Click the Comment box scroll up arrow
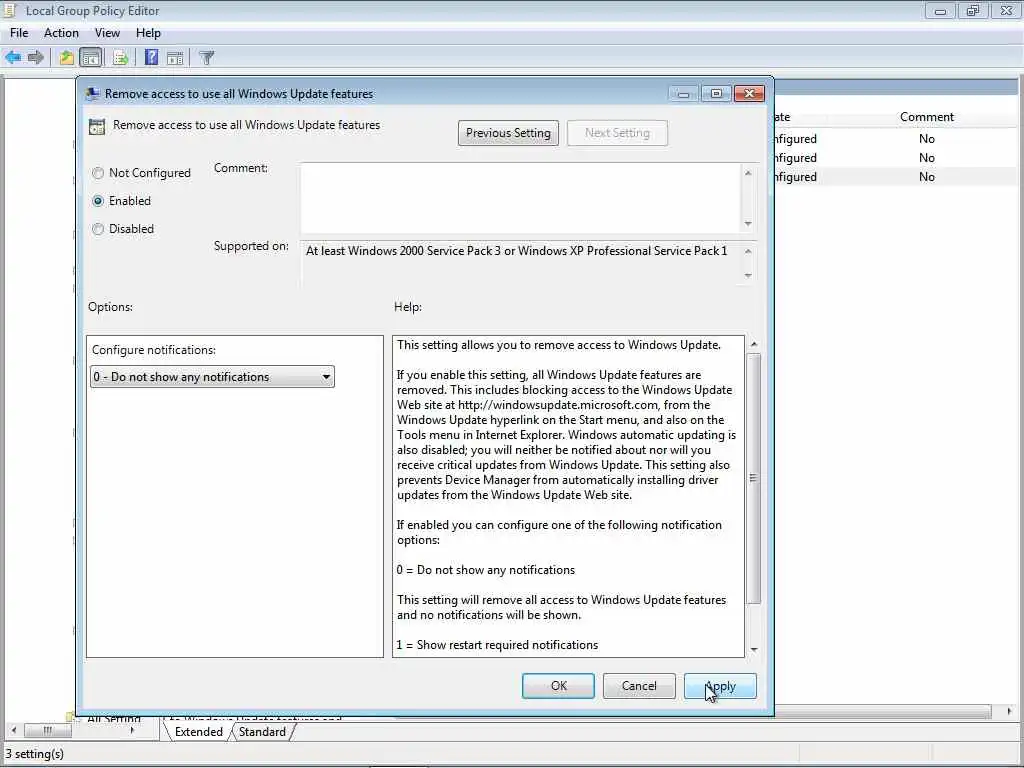Viewport: 1024px width, 768px height. (748, 173)
